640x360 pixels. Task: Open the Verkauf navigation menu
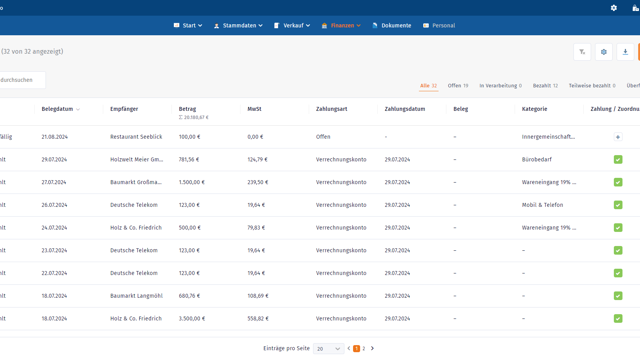click(x=292, y=25)
